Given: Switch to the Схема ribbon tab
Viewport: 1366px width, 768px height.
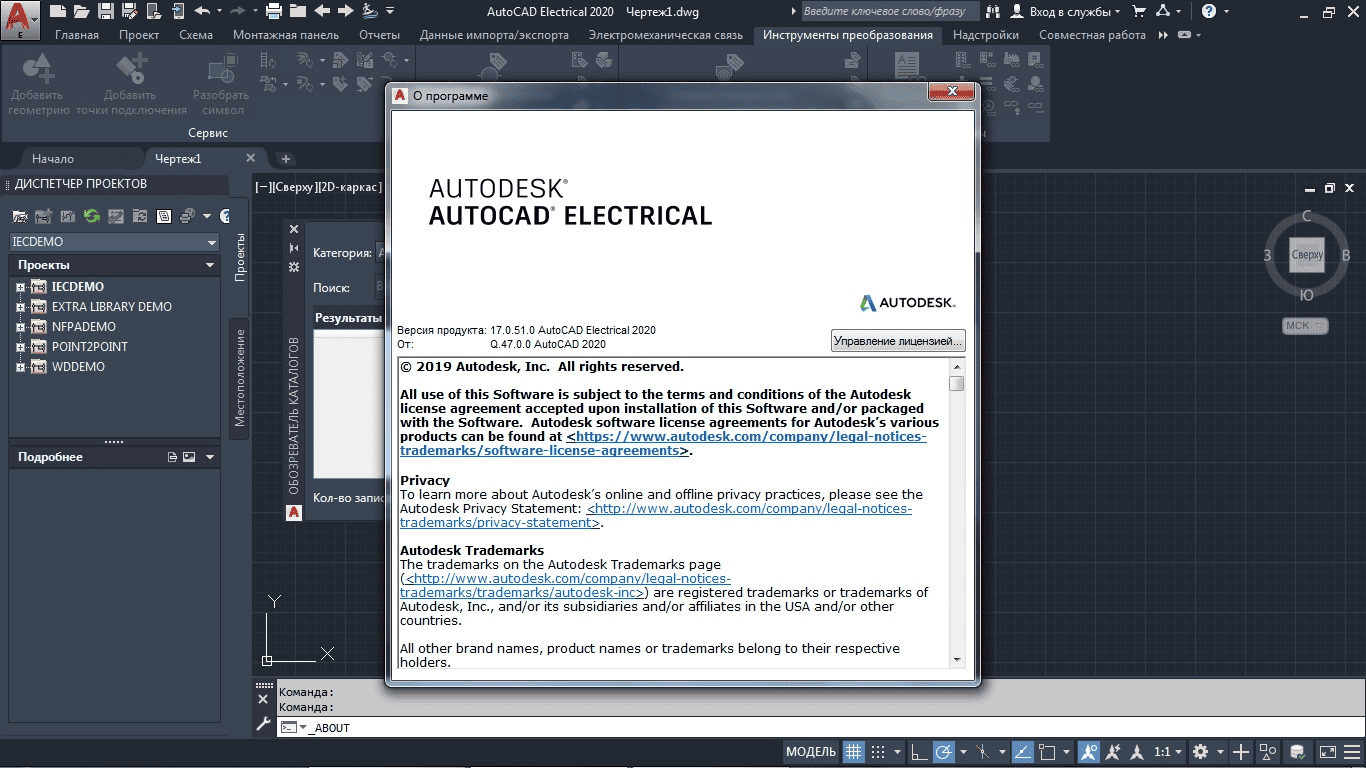Looking at the screenshot, I should (x=196, y=35).
